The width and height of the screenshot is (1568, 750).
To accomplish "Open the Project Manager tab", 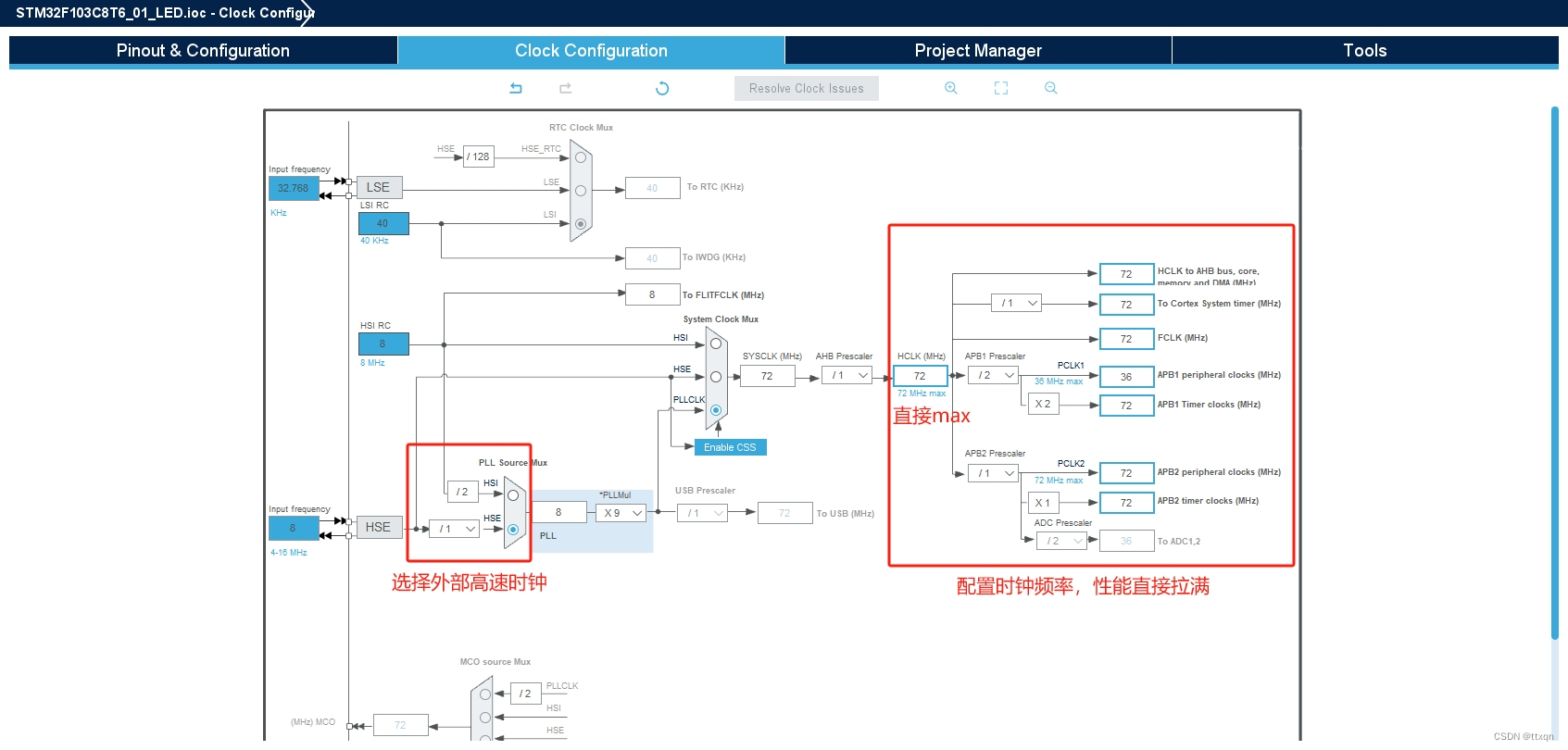I will [x=978, y=50].
